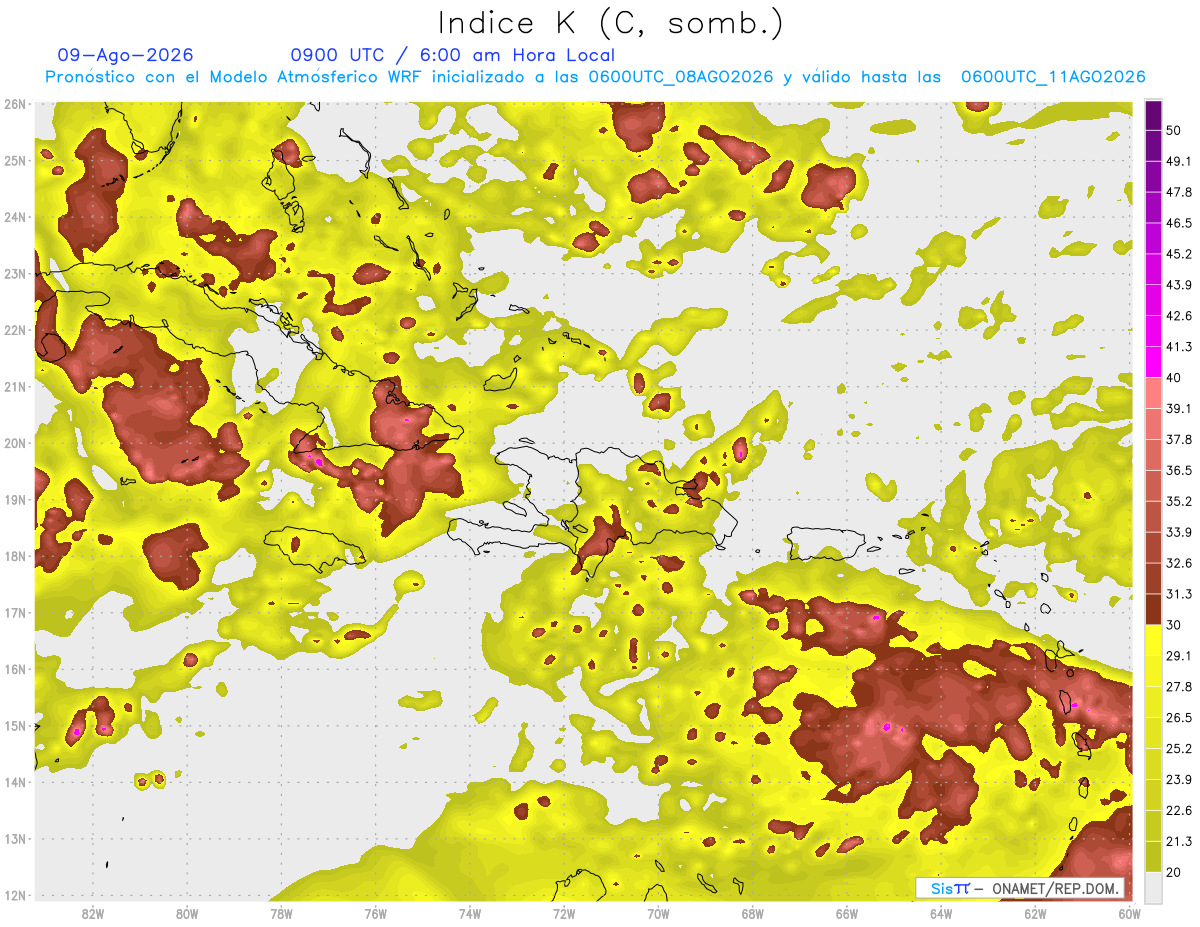This screenshot has height=927, width=1200.
Task: Click the colorbar value 46.5
Action: [x=1178, y=223]
